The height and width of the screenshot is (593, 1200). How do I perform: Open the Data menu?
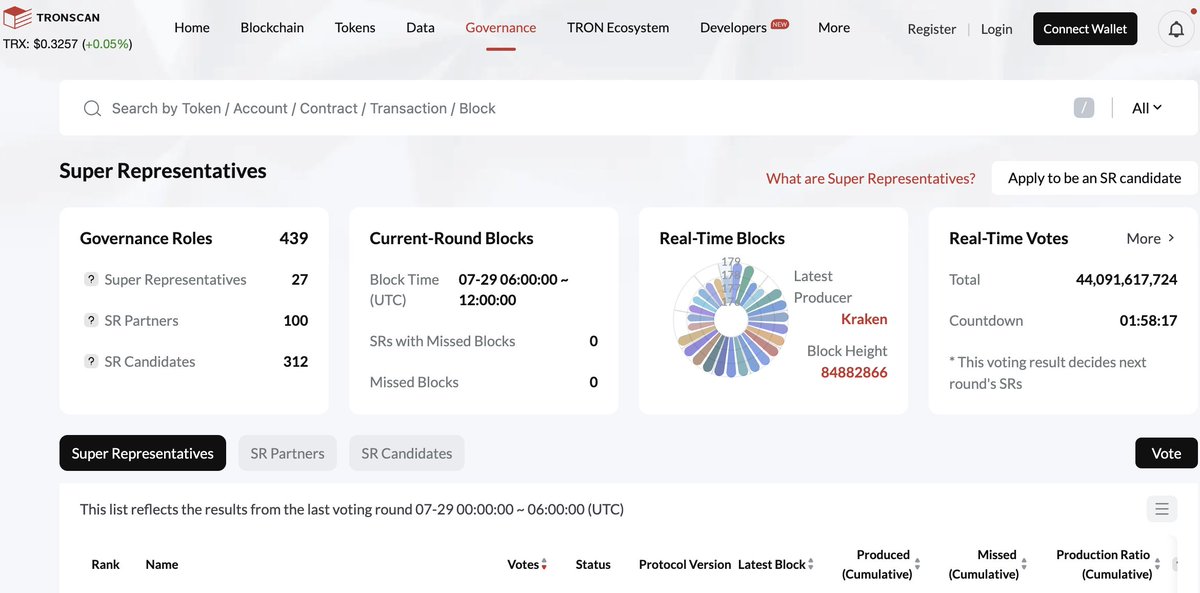pos(420,27)
